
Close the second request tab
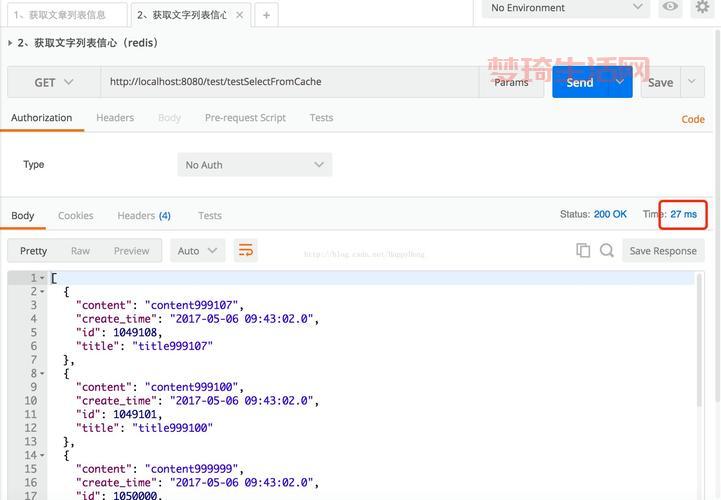(240, 15)
